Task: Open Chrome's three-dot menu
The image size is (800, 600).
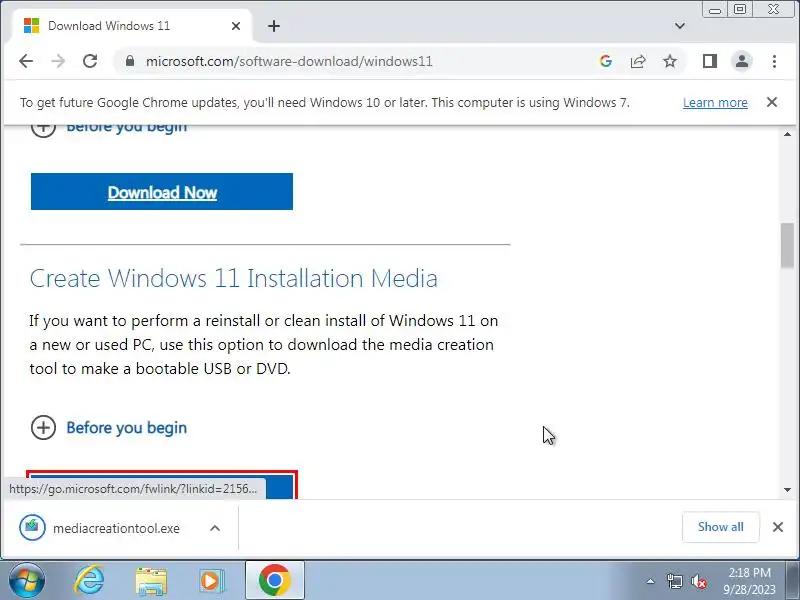Action: (x=774, y=61)
